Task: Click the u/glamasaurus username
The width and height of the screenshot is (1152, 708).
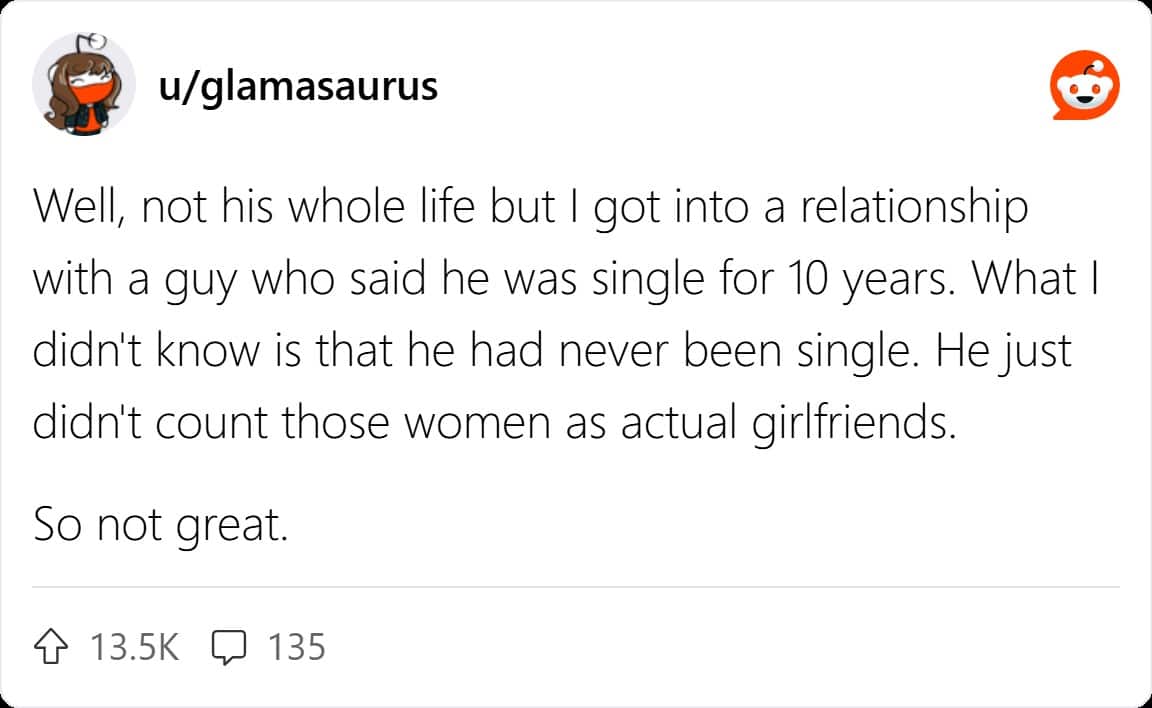Action: (x=298, y=87)
